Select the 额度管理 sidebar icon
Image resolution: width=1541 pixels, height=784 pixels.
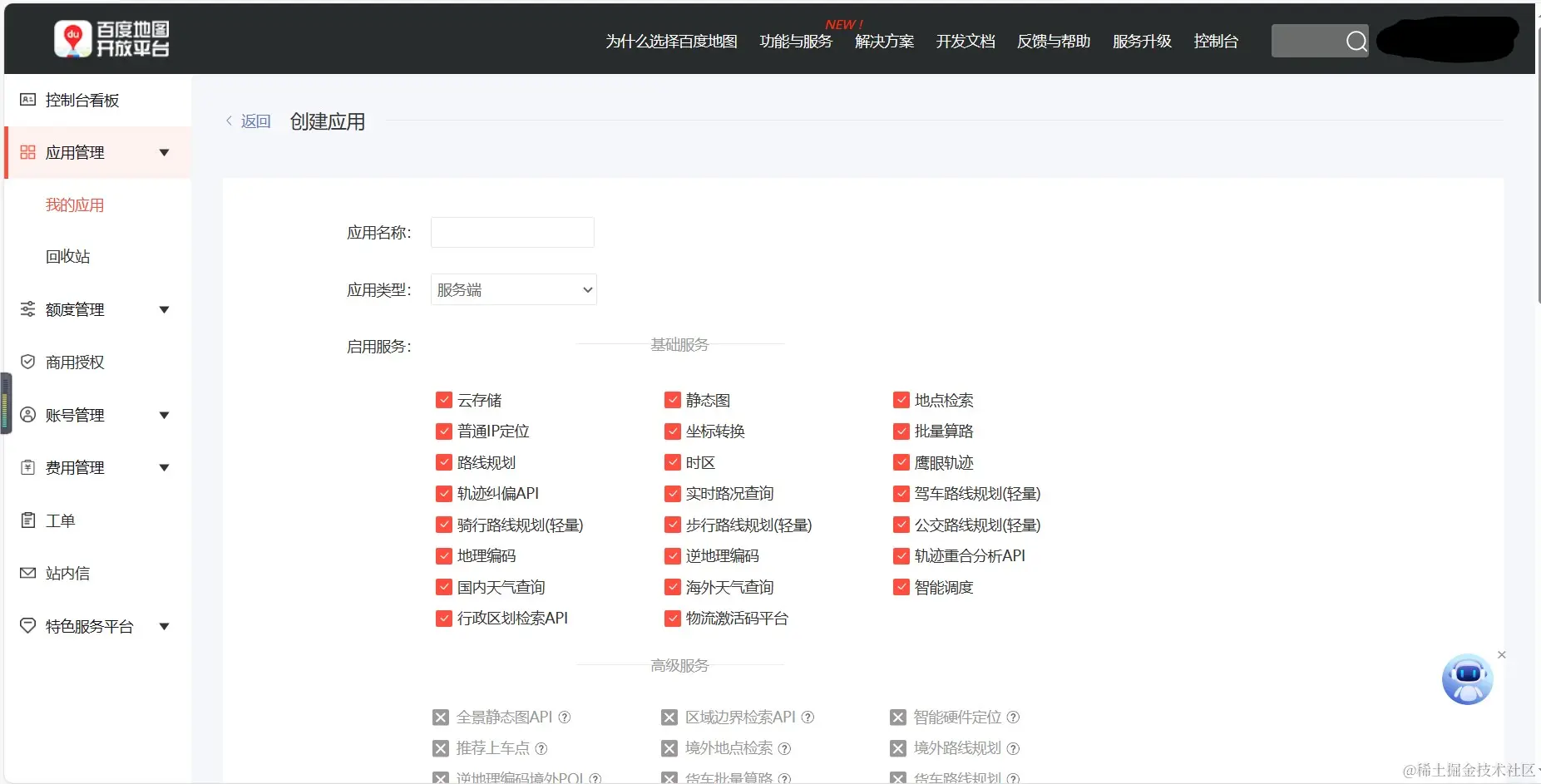click(27, 308)
